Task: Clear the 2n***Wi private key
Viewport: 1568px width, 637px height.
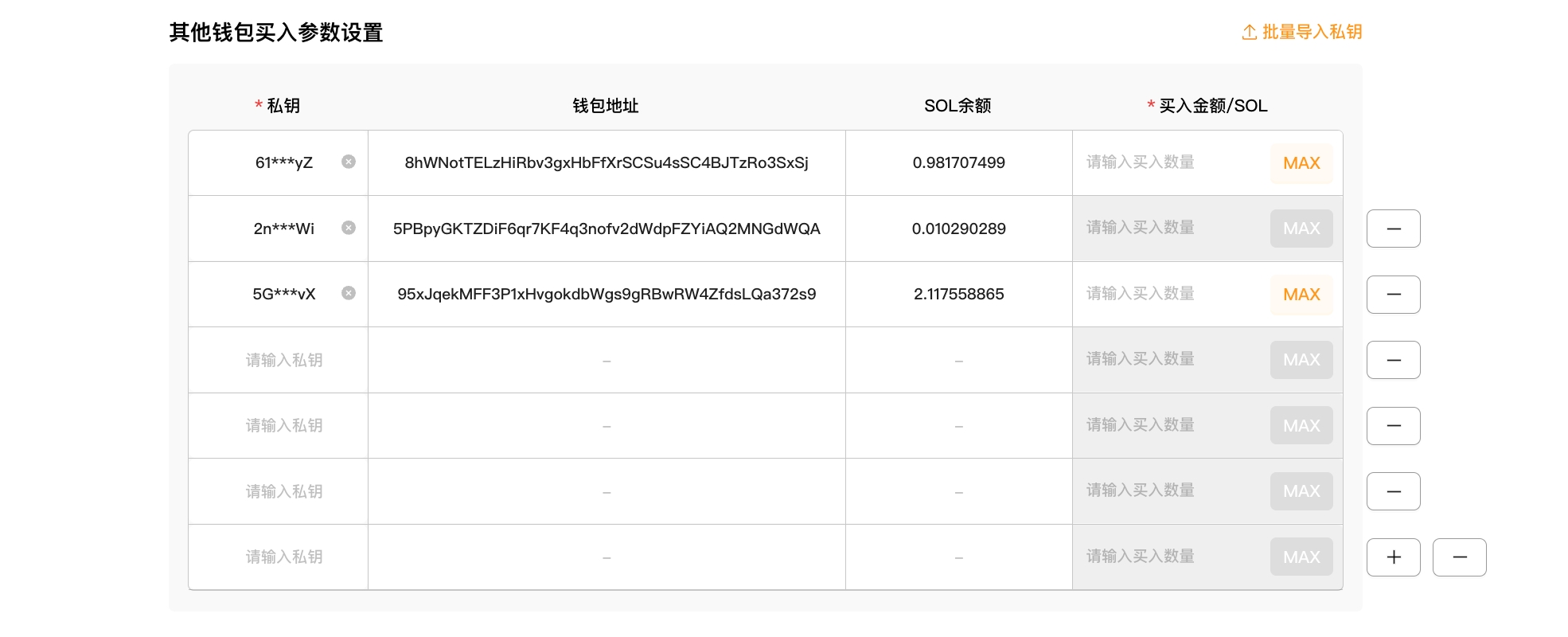Action: click(349, 228)
